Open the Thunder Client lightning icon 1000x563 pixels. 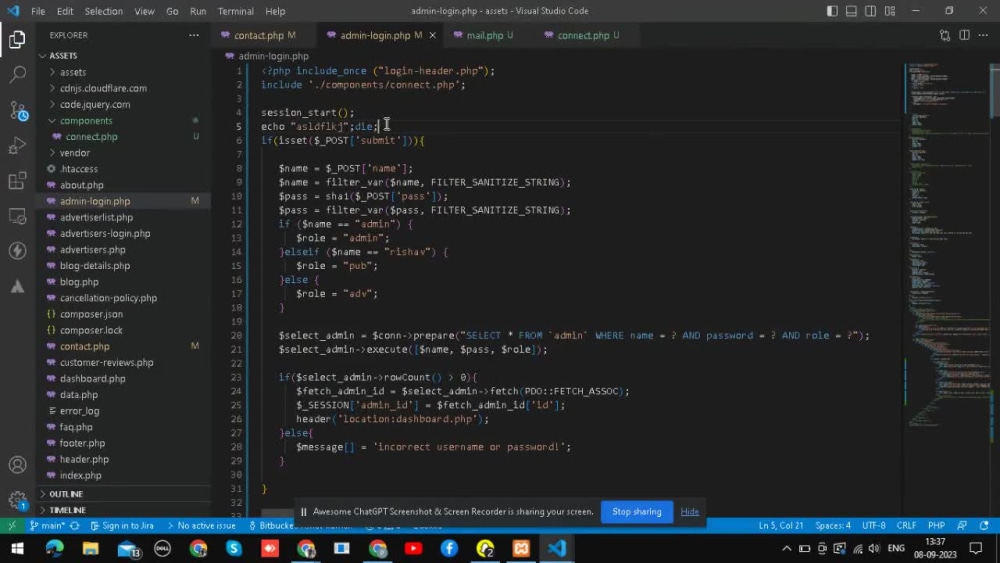click(x=17, y=251)
